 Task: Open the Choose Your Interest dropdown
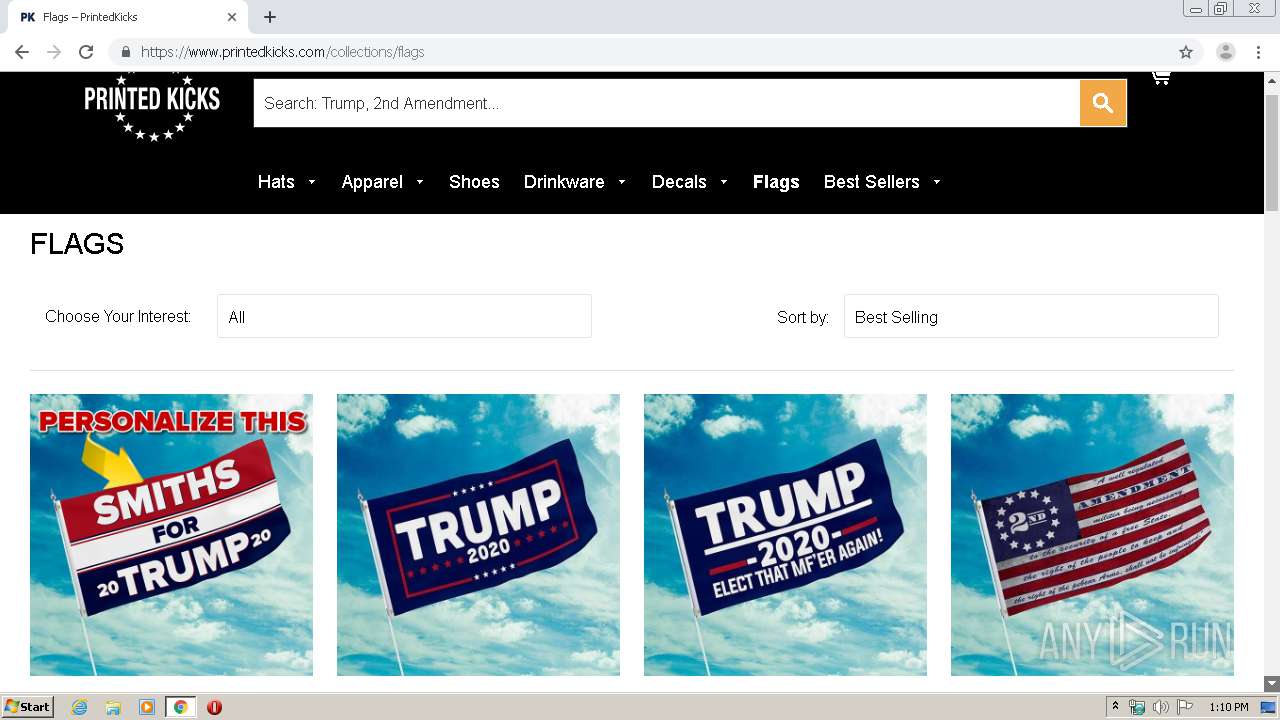click(x=404, y=316)
